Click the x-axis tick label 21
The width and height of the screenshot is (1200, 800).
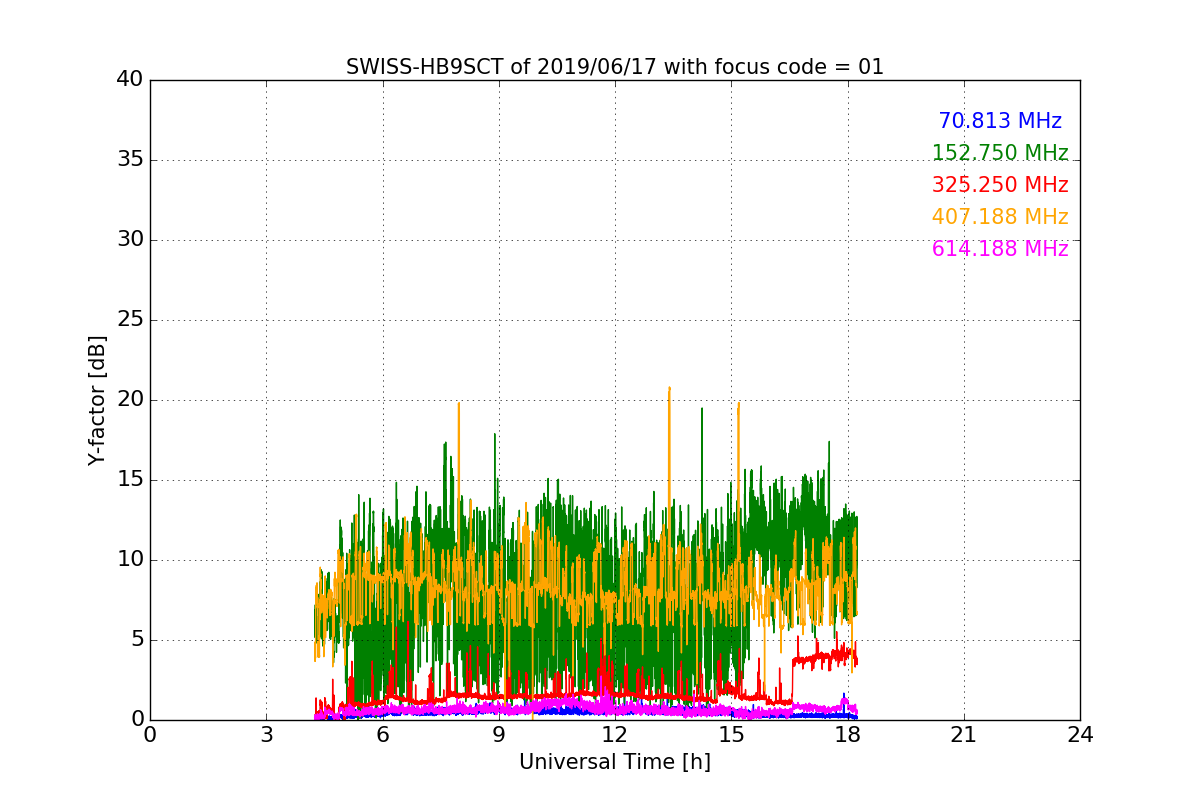coord(964,735)
